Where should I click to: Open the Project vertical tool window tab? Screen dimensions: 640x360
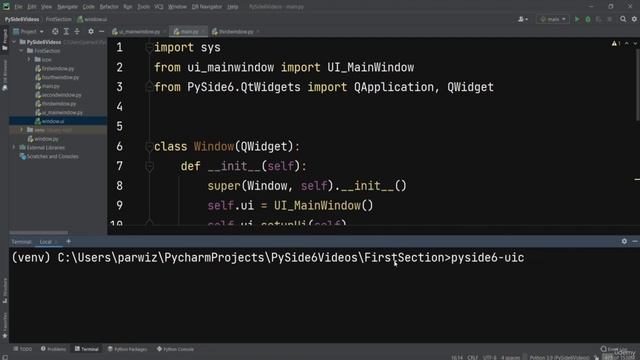coord(4,39)
